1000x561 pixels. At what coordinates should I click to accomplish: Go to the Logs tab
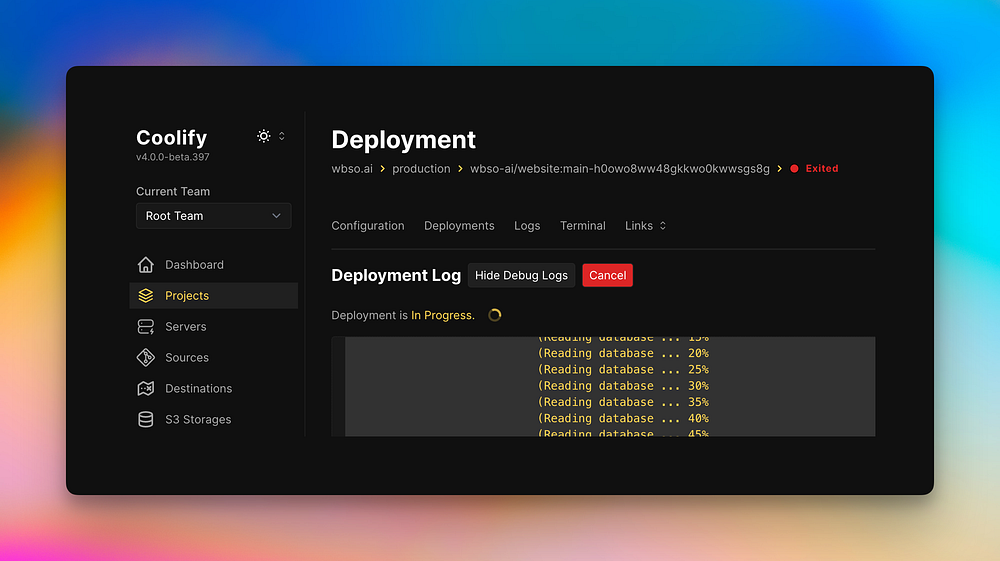(527, 226)
